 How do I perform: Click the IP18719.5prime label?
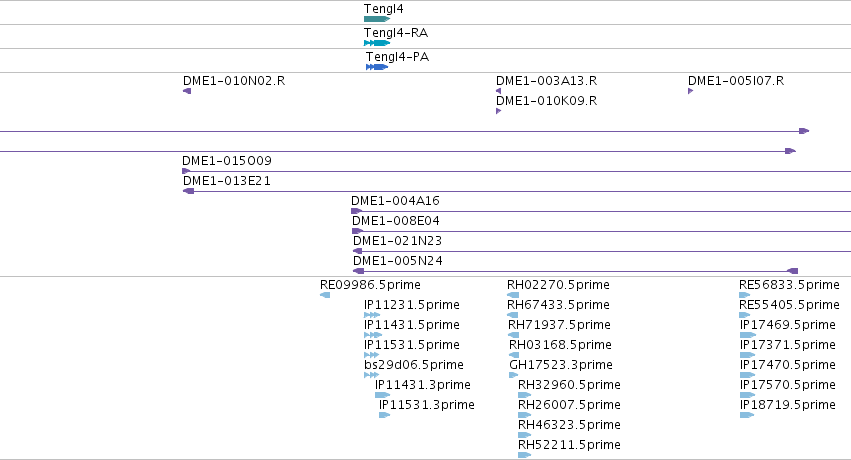[x=788, y=405]
